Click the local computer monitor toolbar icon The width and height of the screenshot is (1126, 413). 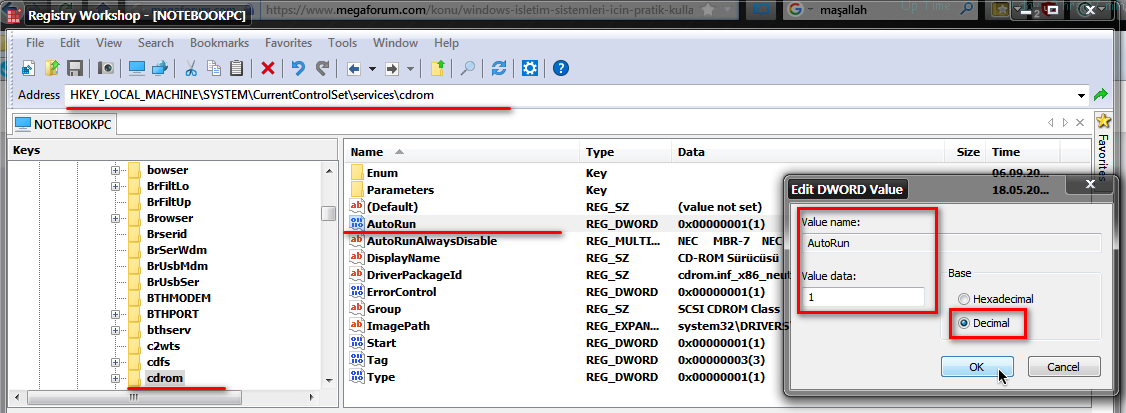pyautogui.click(x=136, y=68)
